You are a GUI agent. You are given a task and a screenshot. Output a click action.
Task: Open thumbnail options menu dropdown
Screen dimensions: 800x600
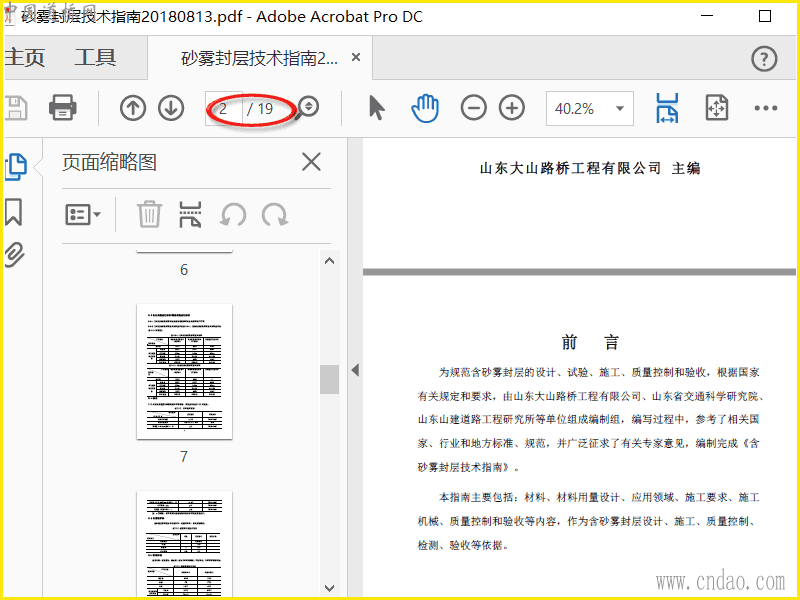tap(83, 214)
